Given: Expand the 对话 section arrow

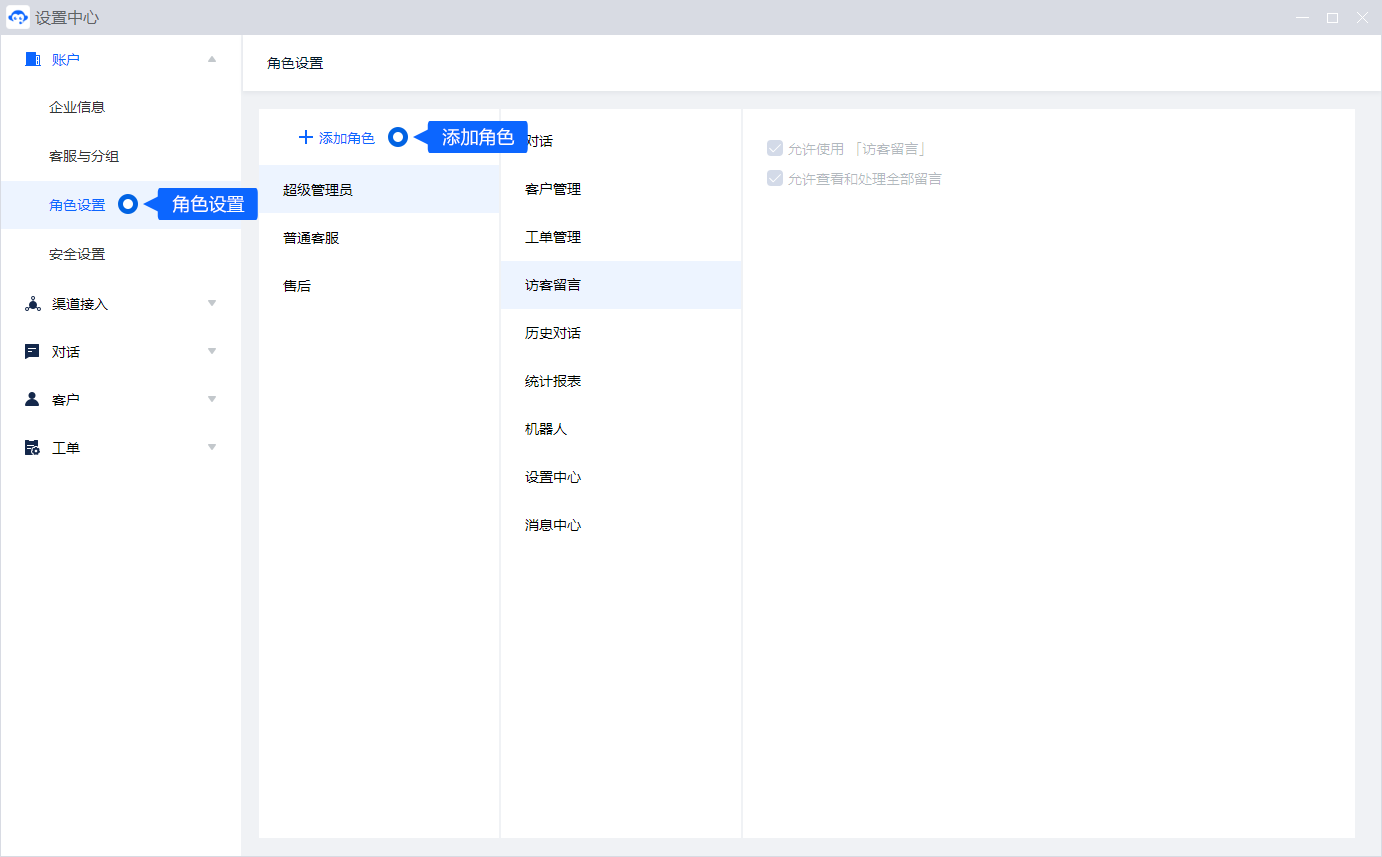Looking at the screenshot, I should point(212,351).
